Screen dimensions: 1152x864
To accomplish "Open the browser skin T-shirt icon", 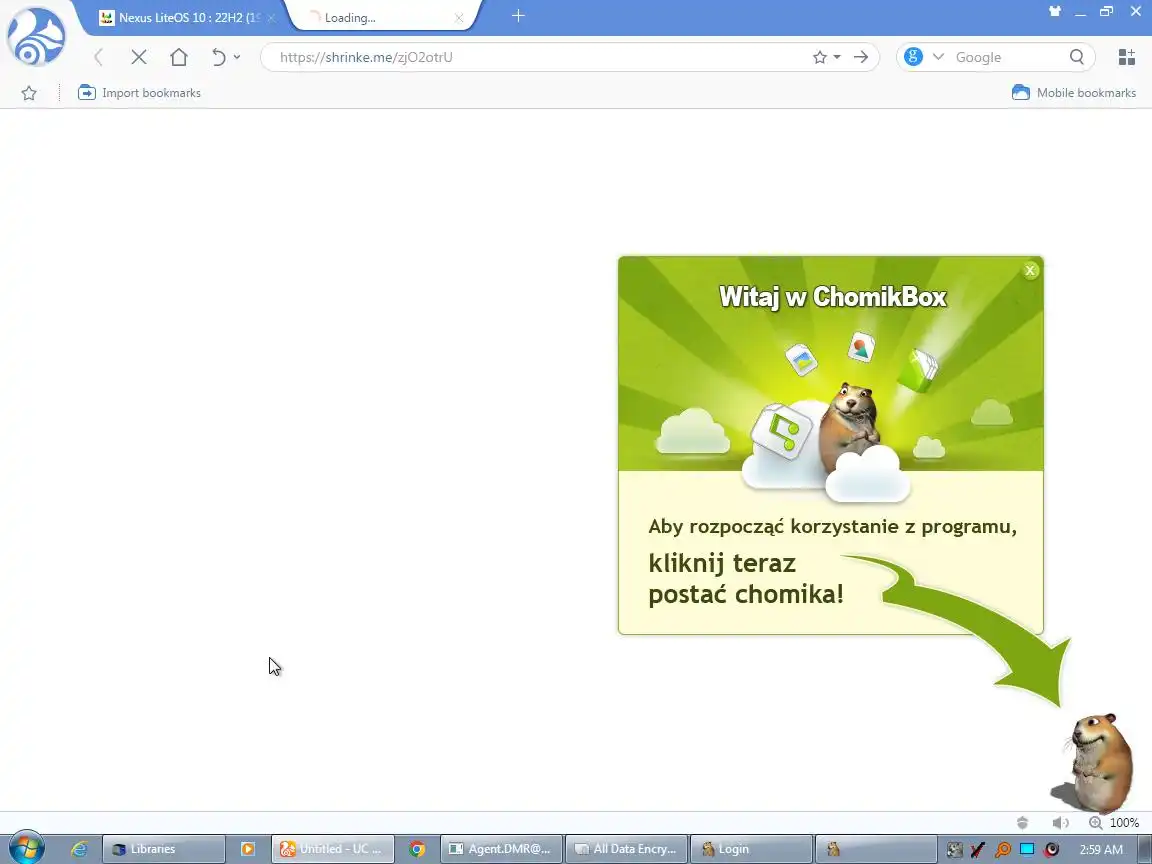I will point(1055,11).
